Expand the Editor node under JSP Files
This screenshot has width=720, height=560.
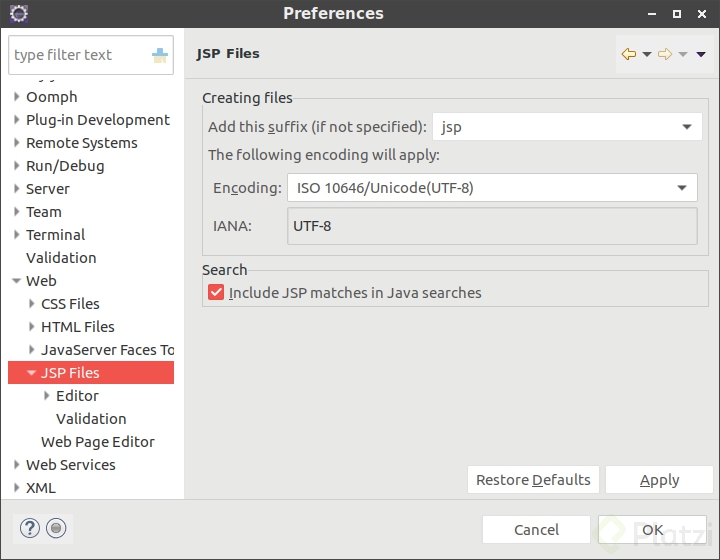(x=47, y=396)
